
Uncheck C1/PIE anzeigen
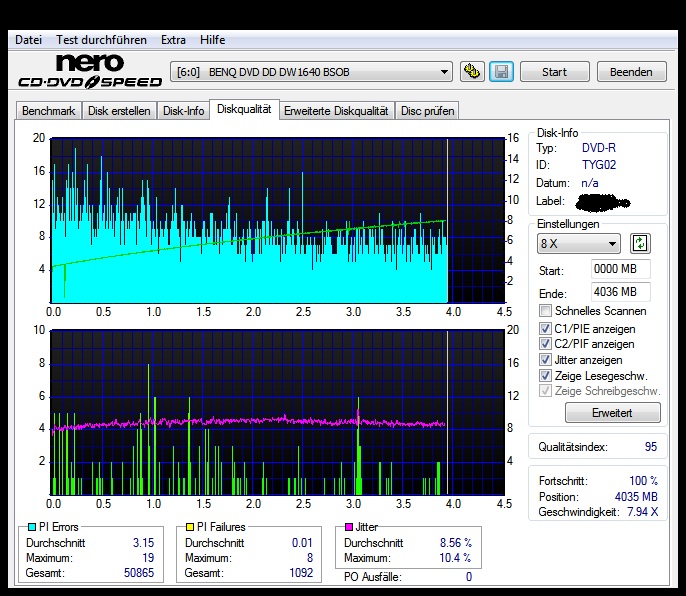tap(545, 328)
